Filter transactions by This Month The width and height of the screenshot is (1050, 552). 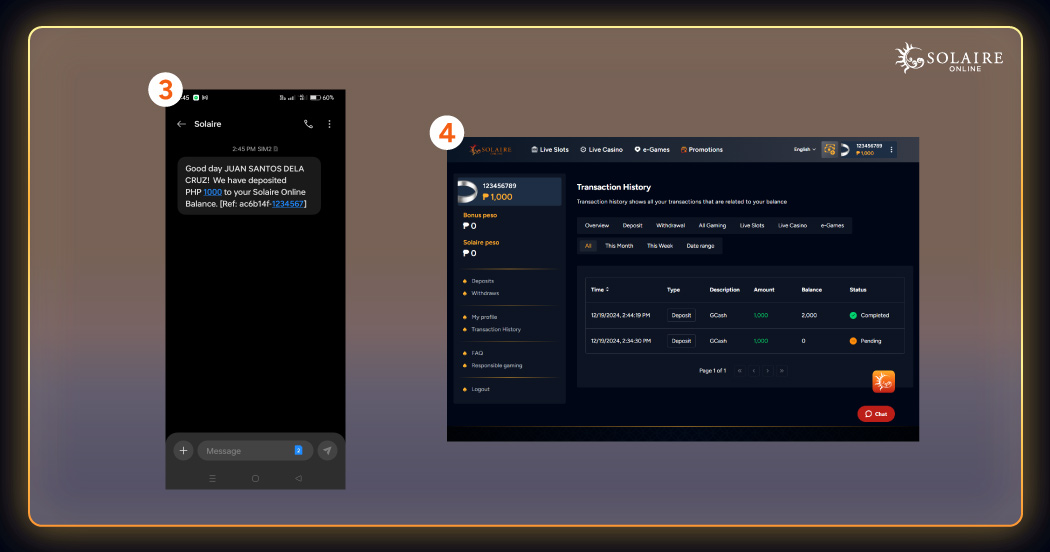(x=619, y=246)
